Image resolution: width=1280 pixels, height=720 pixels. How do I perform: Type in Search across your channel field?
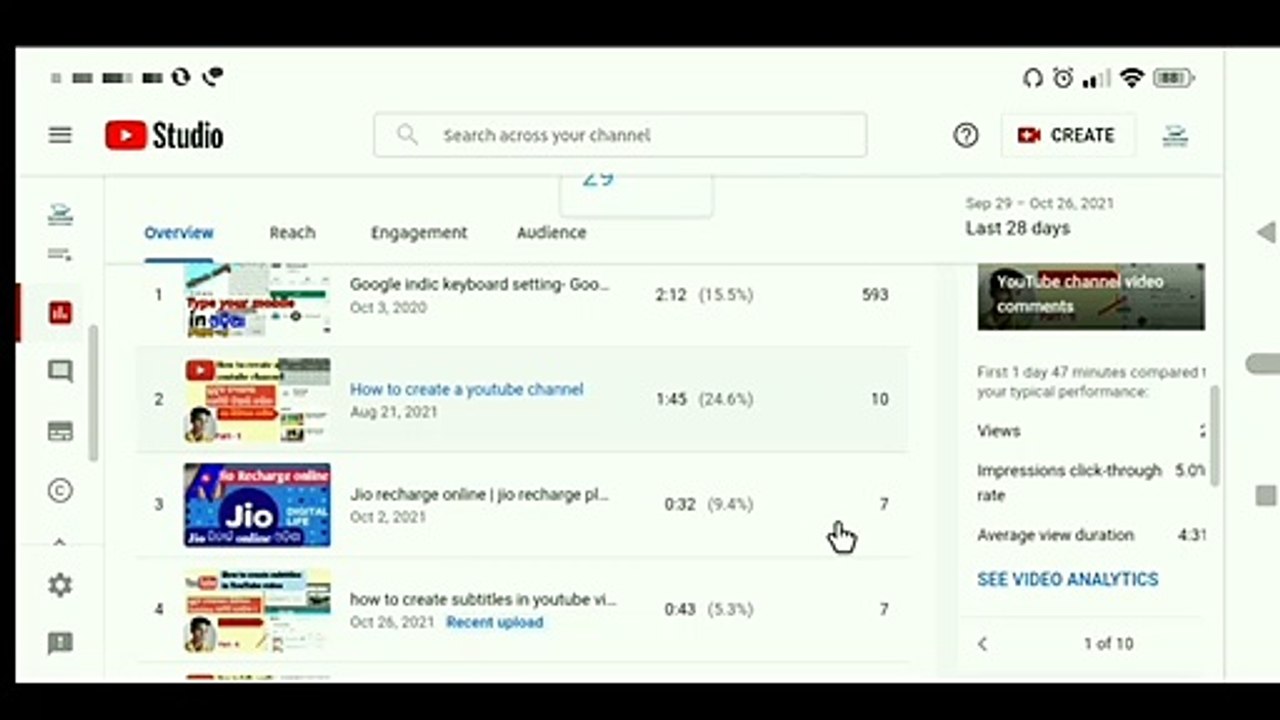pyautogui.click(x=620, y=135)
